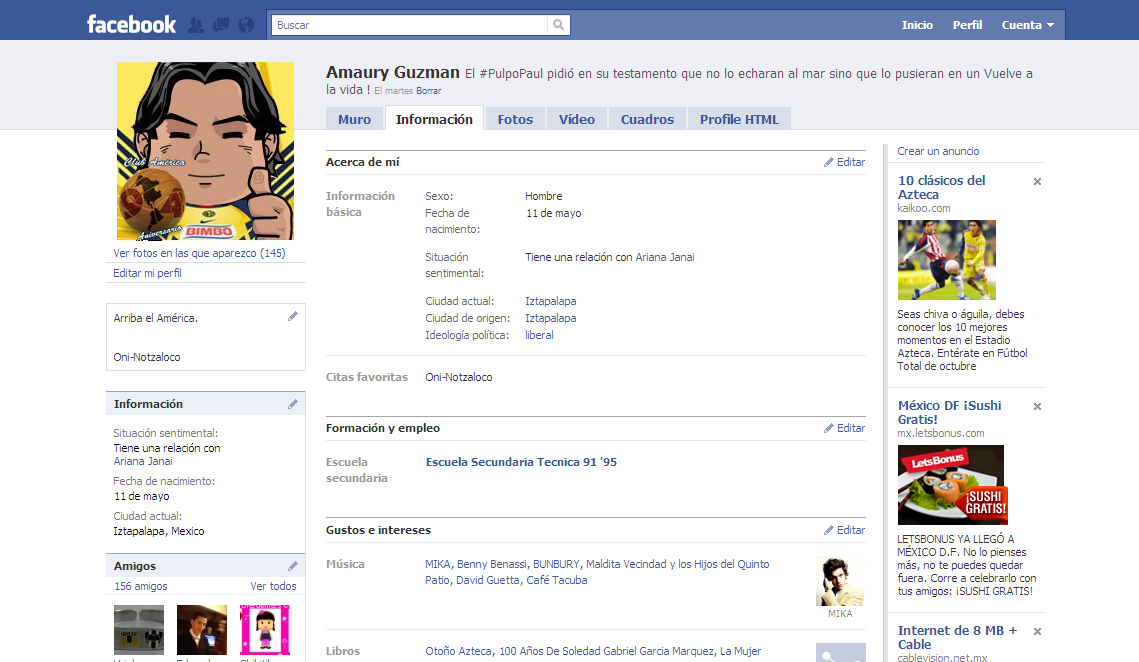Open friend requests icon in top bar

(x=196, y=25)
